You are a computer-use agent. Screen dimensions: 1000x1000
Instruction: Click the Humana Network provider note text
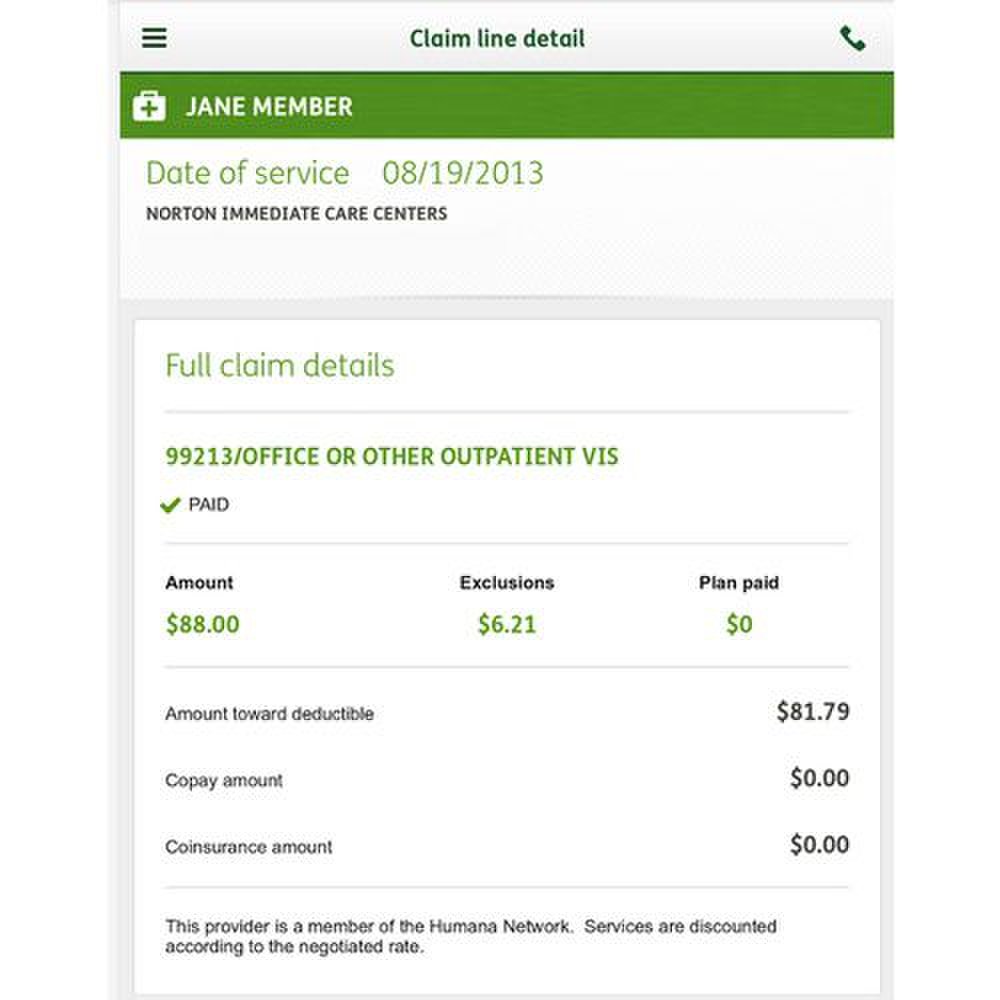[x=470, y=936]
